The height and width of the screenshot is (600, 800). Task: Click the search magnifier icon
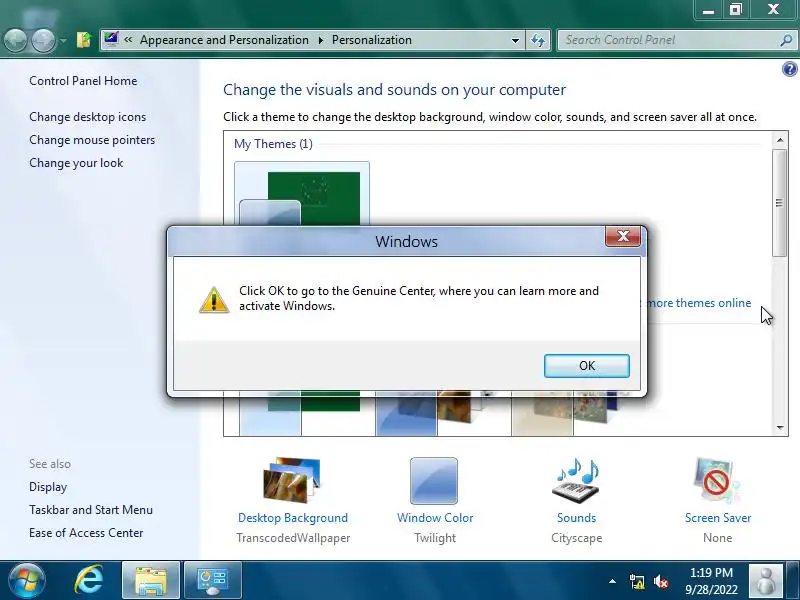[786, 40]
